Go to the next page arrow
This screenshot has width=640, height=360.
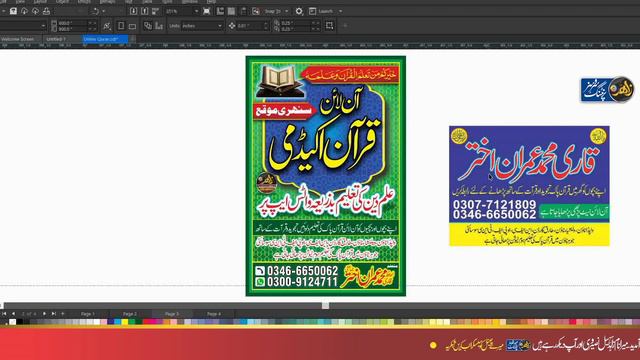pyautogui.click(x=44, y=313)
